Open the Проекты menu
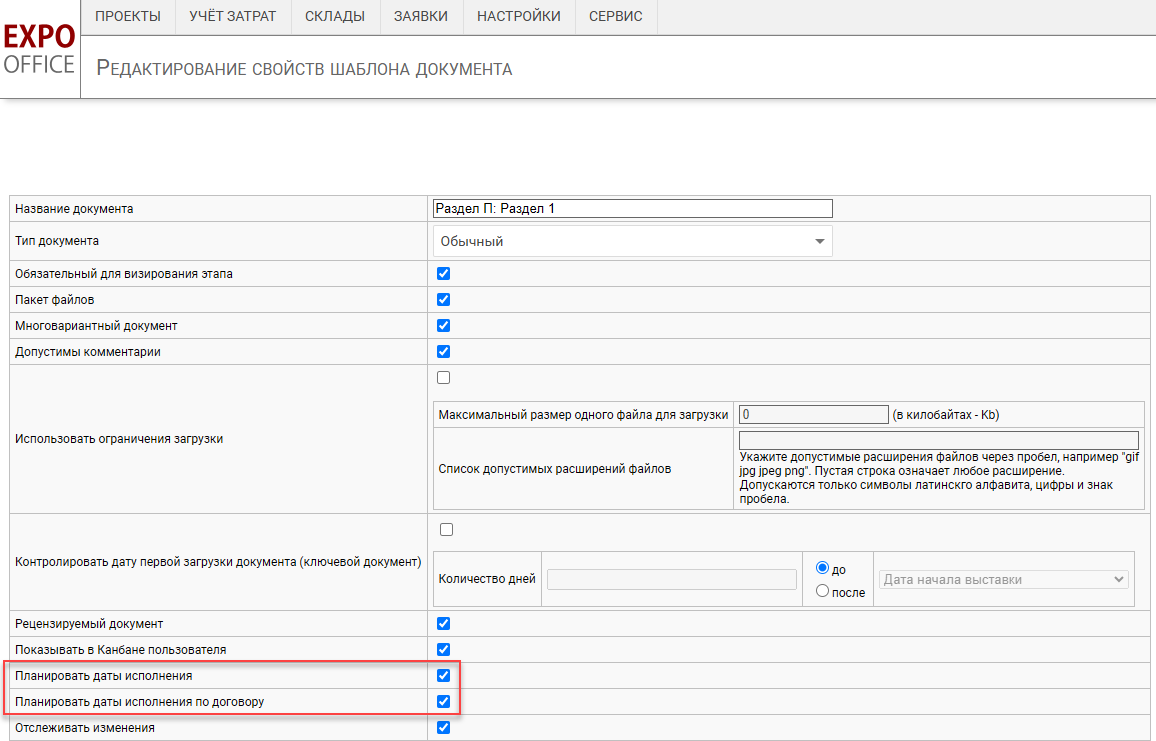Image resolution: width=1156 pixels, height=741 pixels. 127,16
